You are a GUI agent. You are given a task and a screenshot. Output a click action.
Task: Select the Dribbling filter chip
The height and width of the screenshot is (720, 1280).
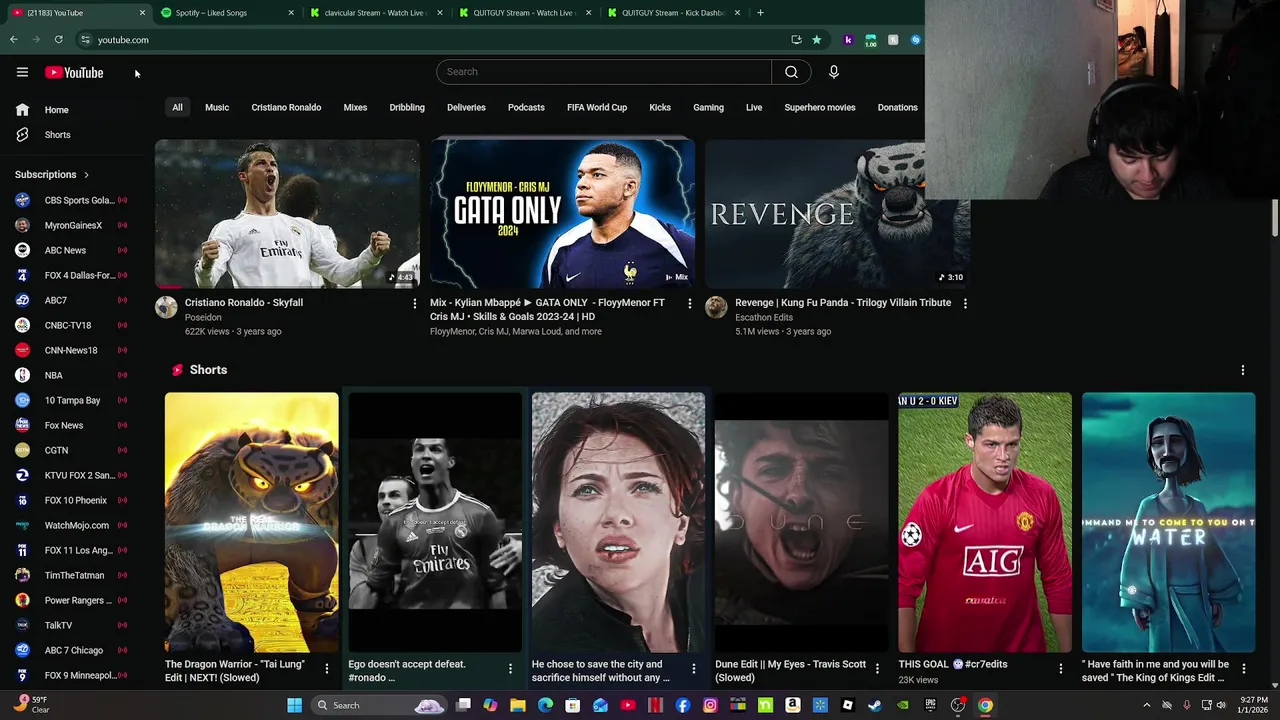407,107
